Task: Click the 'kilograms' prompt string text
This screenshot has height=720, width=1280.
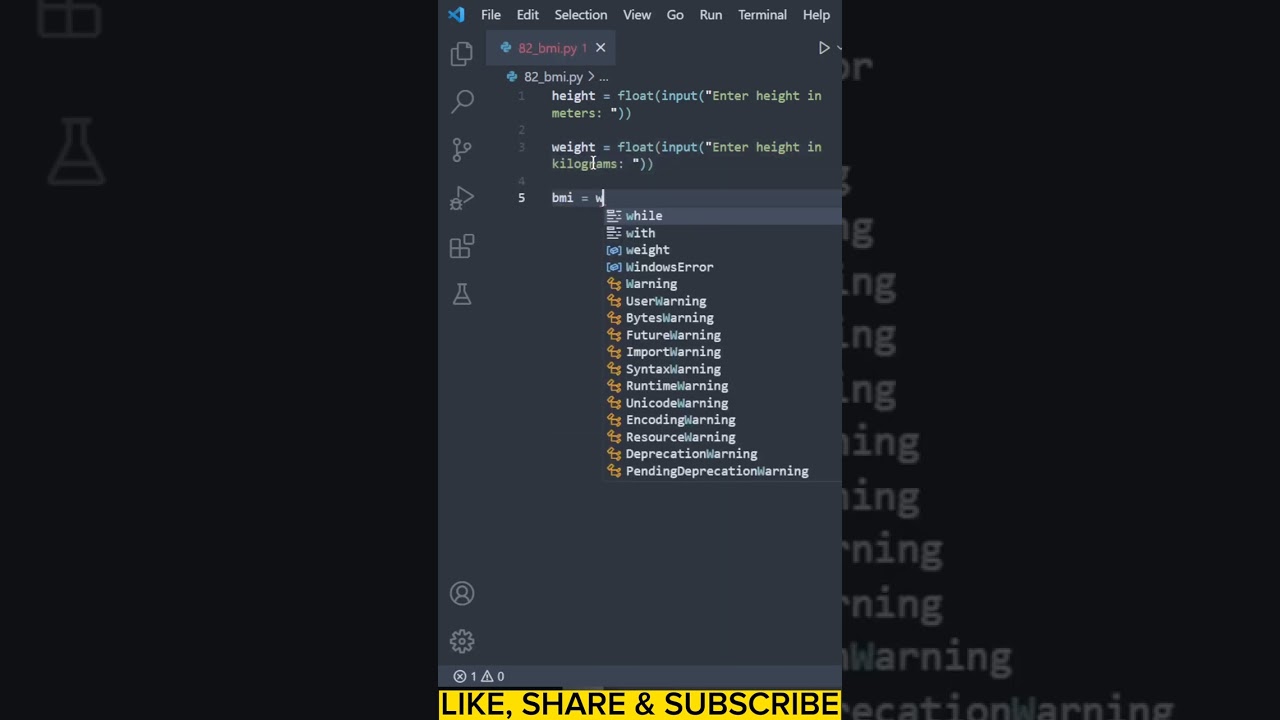Action: point(585,164)
